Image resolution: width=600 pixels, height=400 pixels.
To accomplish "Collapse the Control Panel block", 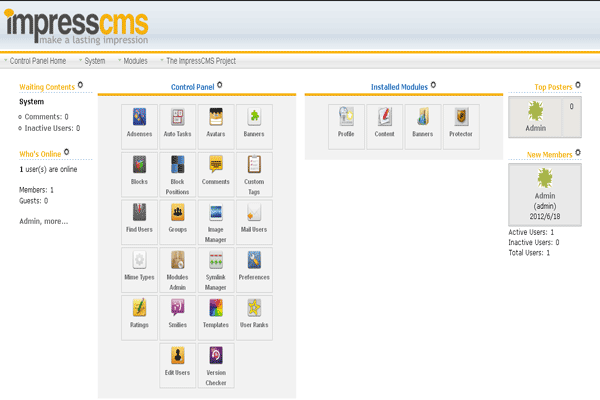I will tap(220, 85).
